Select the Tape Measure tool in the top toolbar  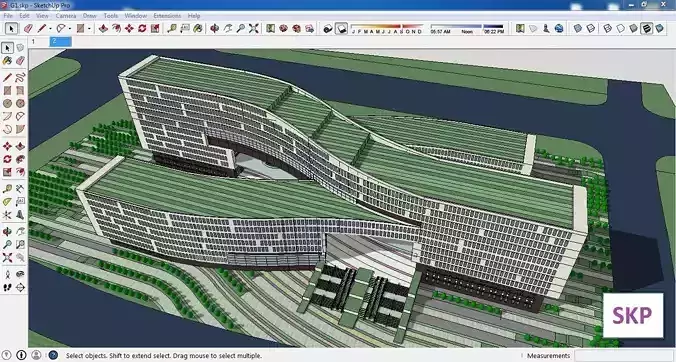(x=172, y=28)
